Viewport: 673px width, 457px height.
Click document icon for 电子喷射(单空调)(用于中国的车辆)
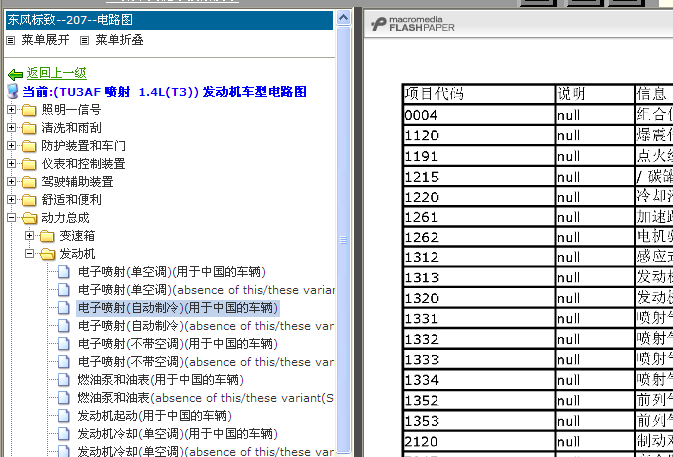click(x=64, y=272)
